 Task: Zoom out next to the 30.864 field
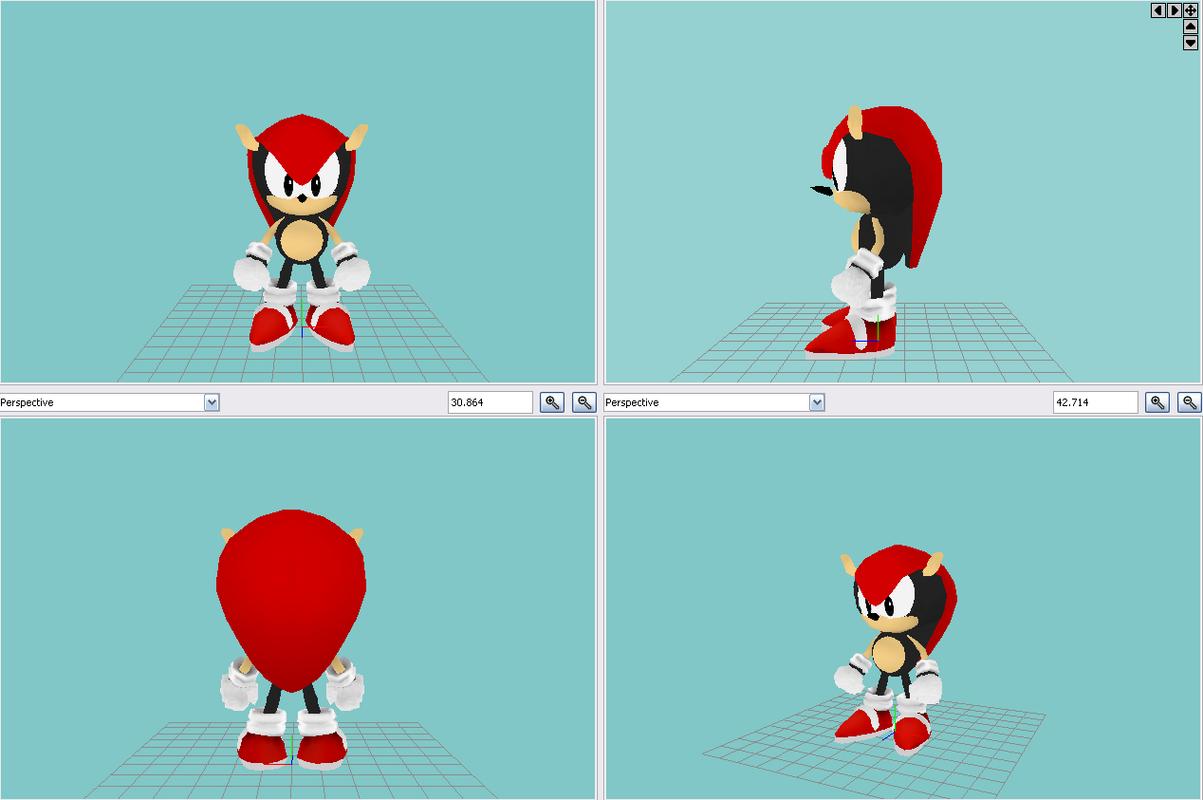(584, 402)
